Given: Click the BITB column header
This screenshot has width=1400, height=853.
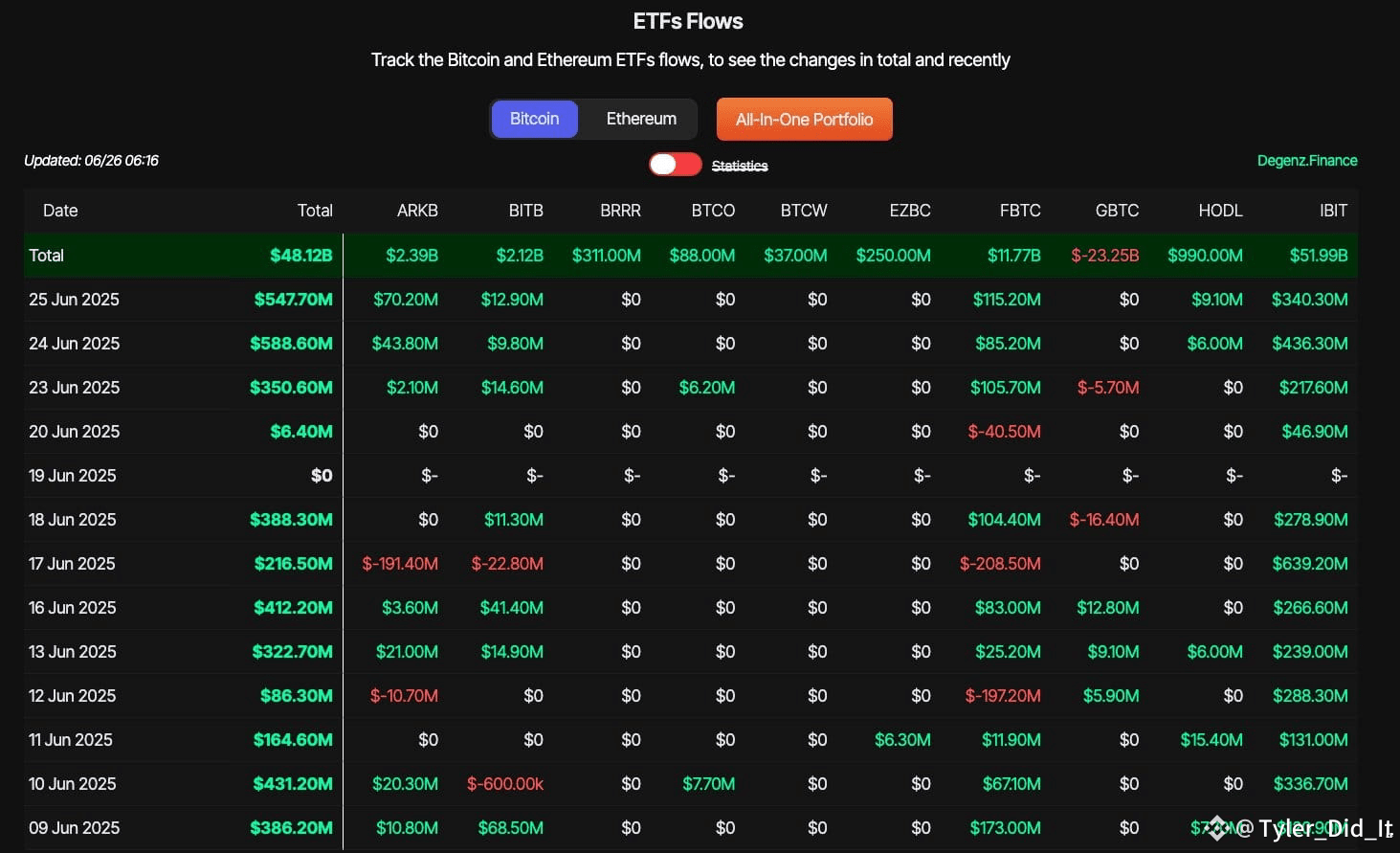Looking at the screenshot, I should [525, 211].
